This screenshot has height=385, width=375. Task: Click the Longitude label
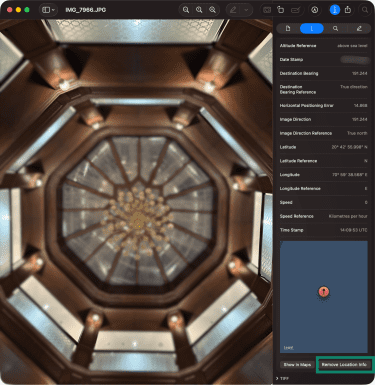[x=289, y=175]
